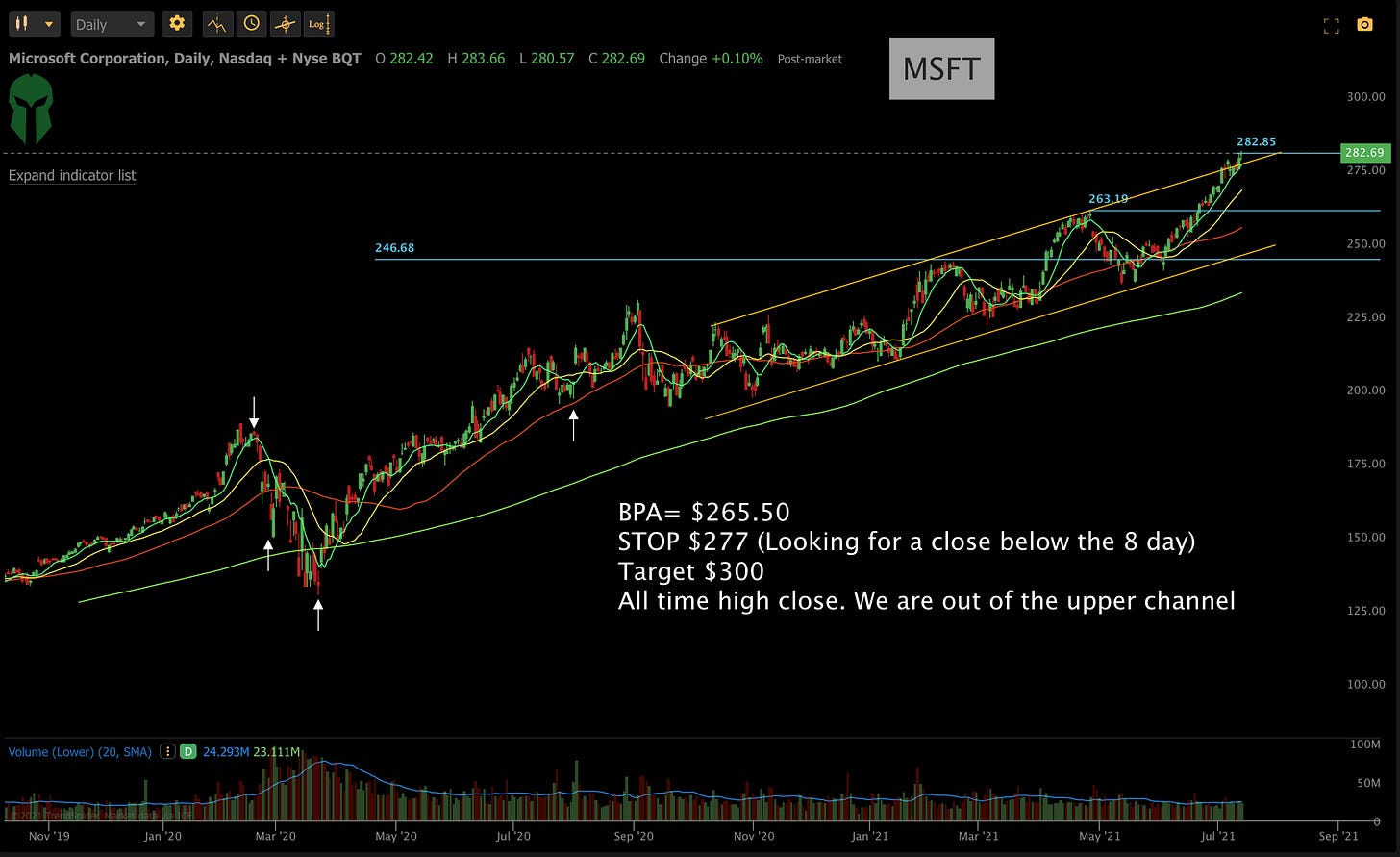Click the Post-market label
Screen dimensions: 1400x857
click(x=810, y=59)
